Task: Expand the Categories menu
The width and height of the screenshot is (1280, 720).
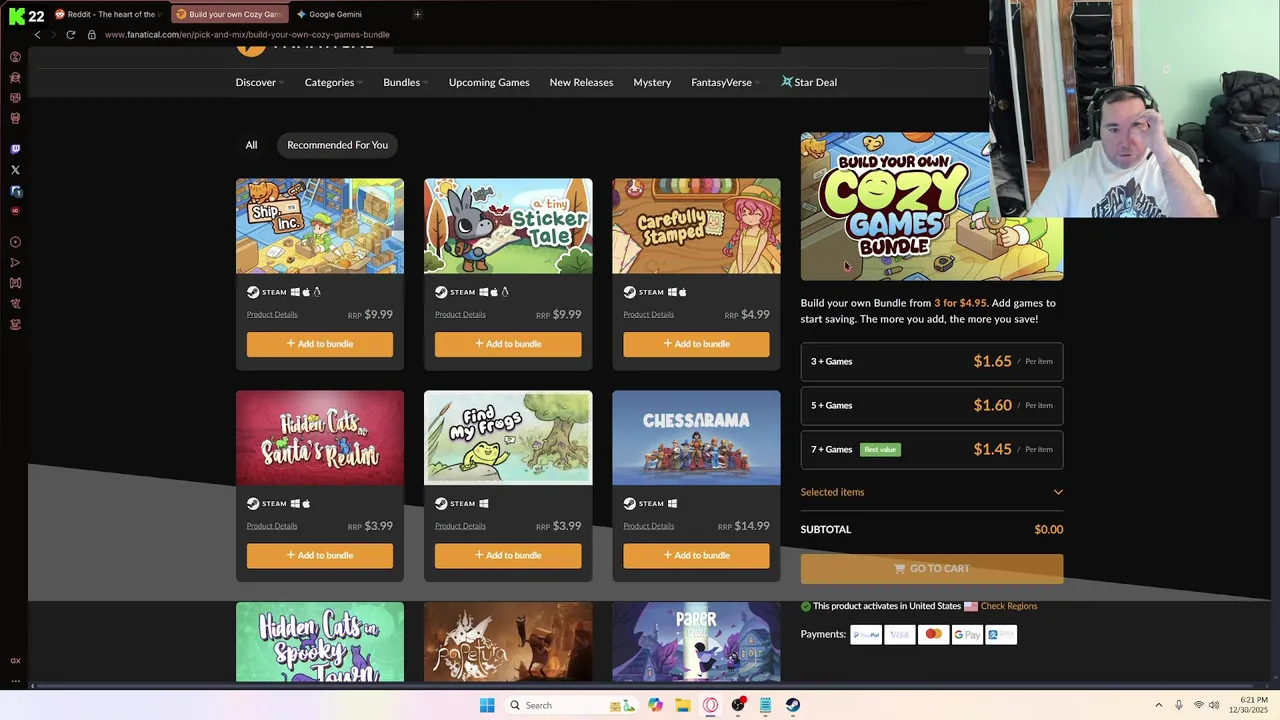Action: coord(334,82)
